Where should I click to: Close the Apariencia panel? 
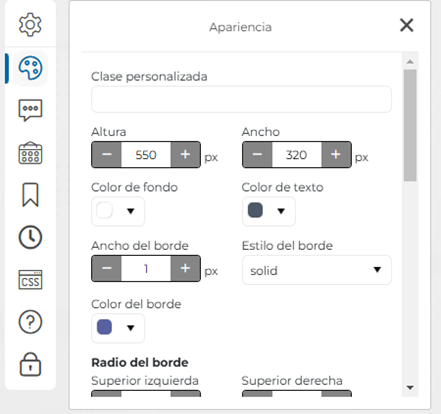tap(407, 25)
